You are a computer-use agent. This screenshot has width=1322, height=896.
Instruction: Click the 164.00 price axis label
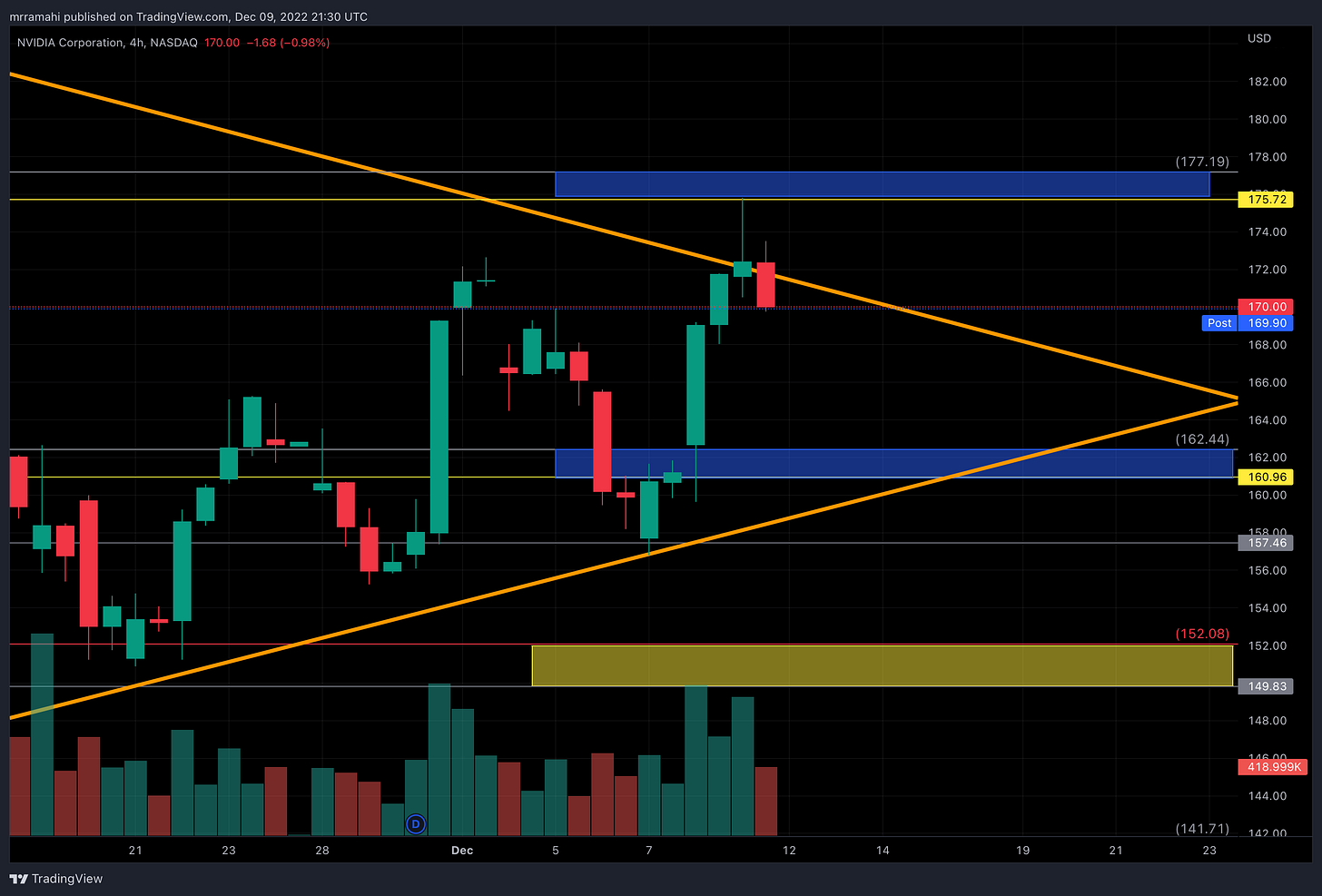point(1268,420)
